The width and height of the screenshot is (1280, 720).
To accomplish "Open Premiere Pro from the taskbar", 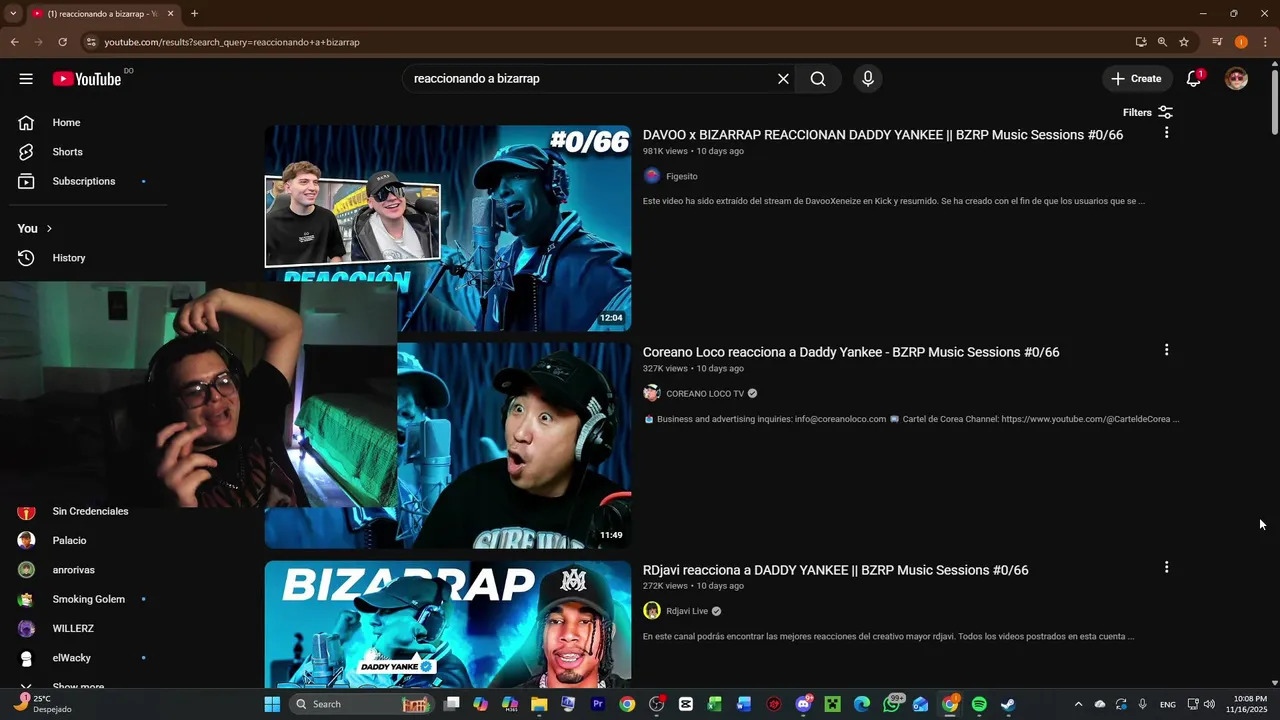I will coord(598,704).
